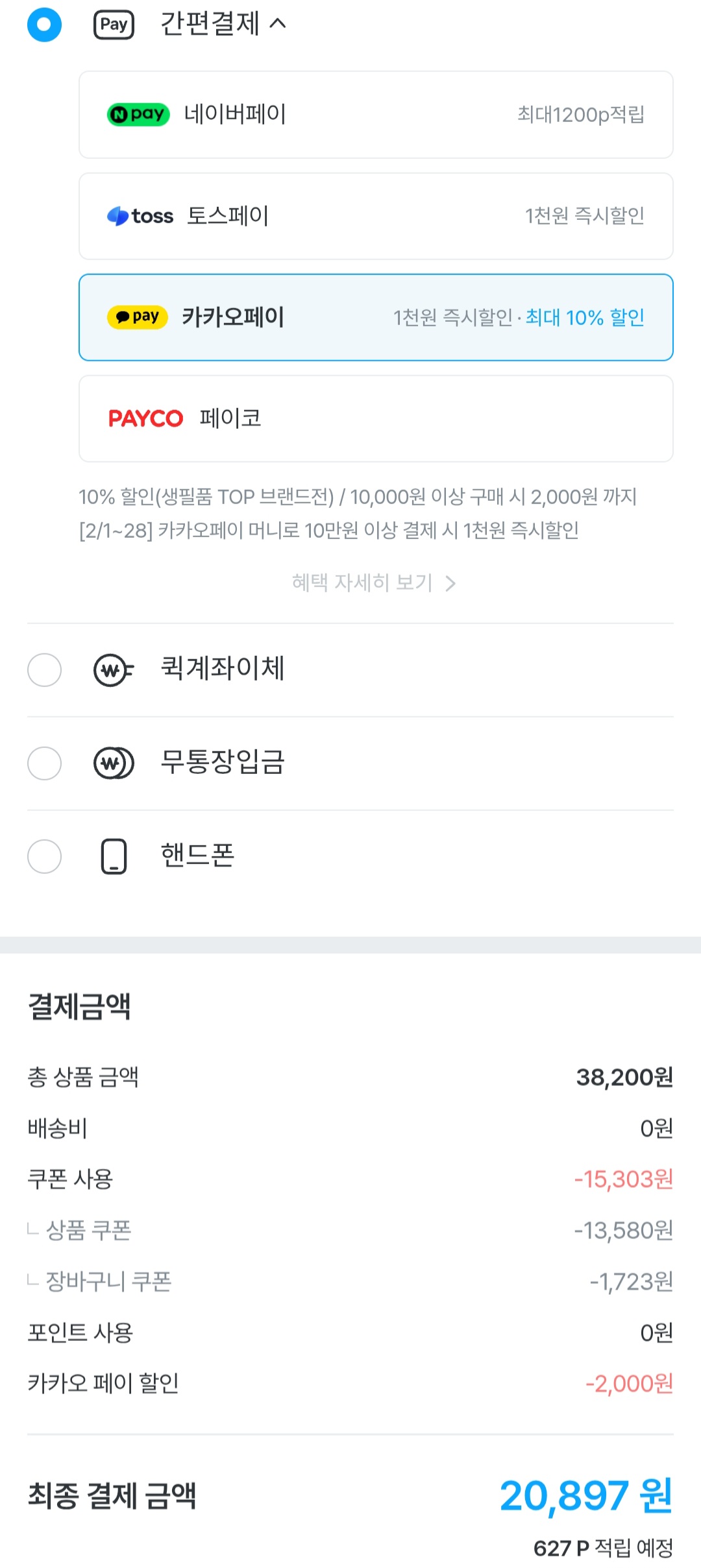Open the 혜택 자세히 보기 arrow
This screenshot has height=1568, width=701.
[x=450, y=584]
